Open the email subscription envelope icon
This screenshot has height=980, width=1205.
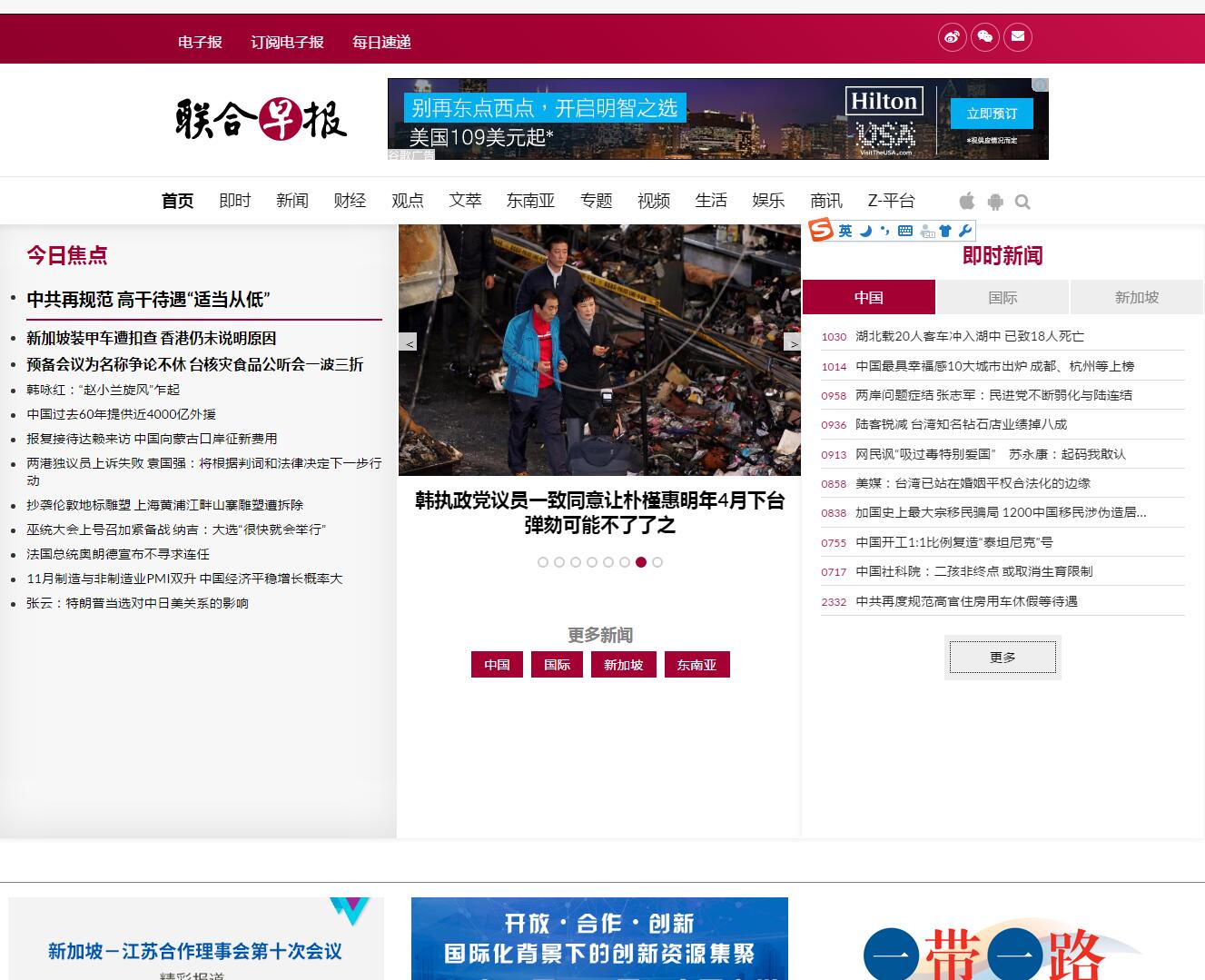pos(1019,38)
